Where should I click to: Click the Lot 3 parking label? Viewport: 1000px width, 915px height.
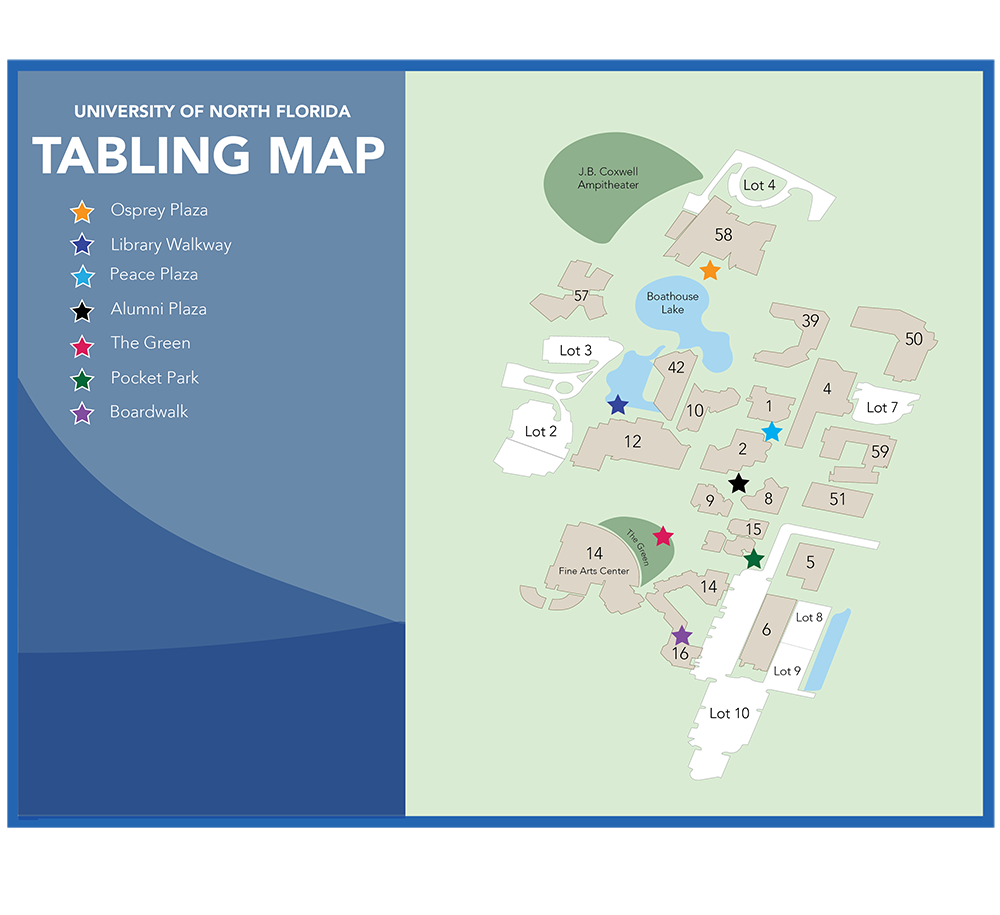click(575, 351)
